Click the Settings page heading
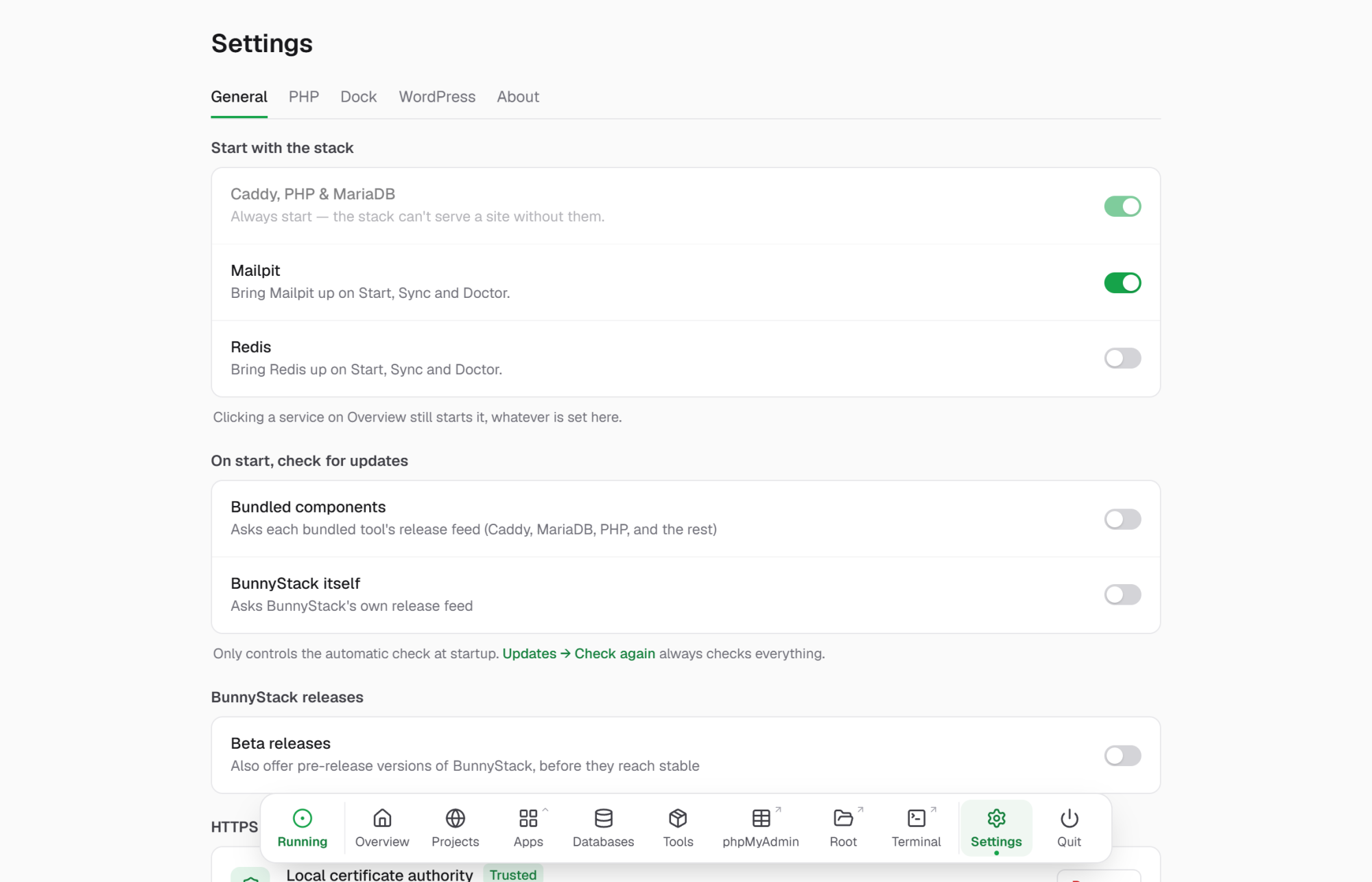 coord(262,43)
